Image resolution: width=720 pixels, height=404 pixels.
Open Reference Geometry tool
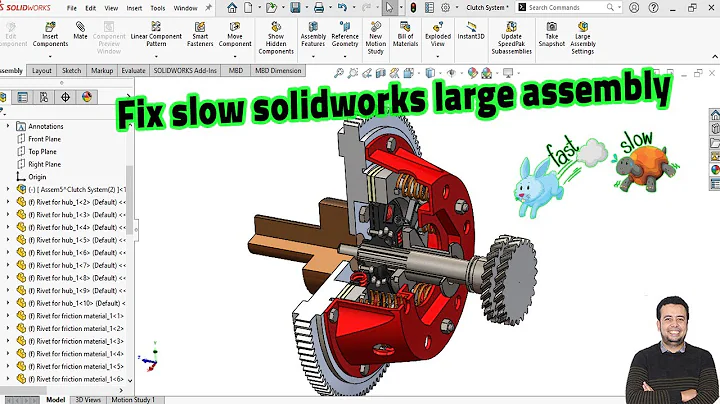coord(345,34)
